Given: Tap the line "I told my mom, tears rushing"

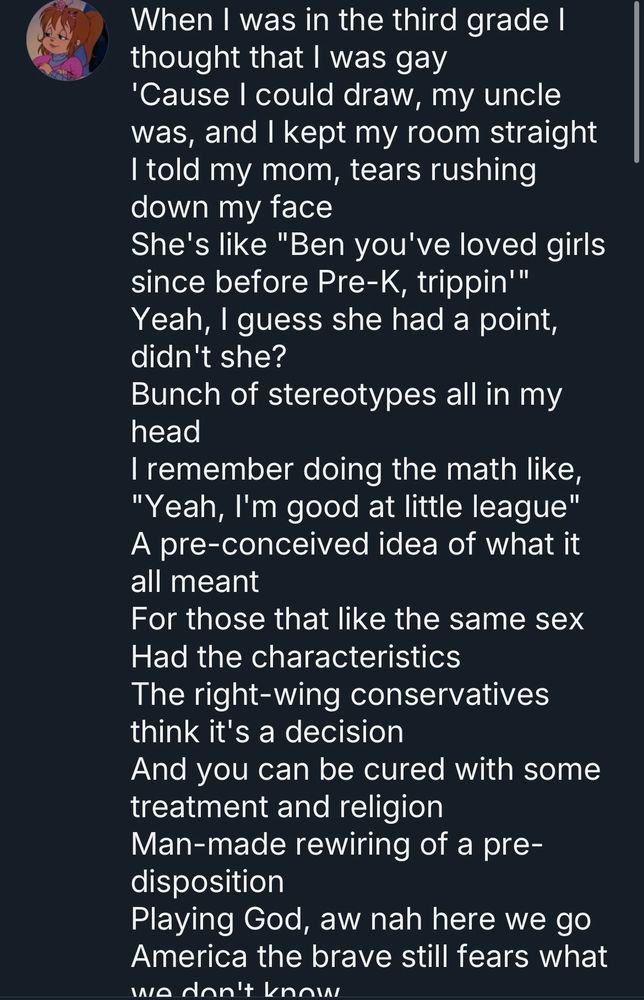Looking at the screenshot, I should point(334,170).
